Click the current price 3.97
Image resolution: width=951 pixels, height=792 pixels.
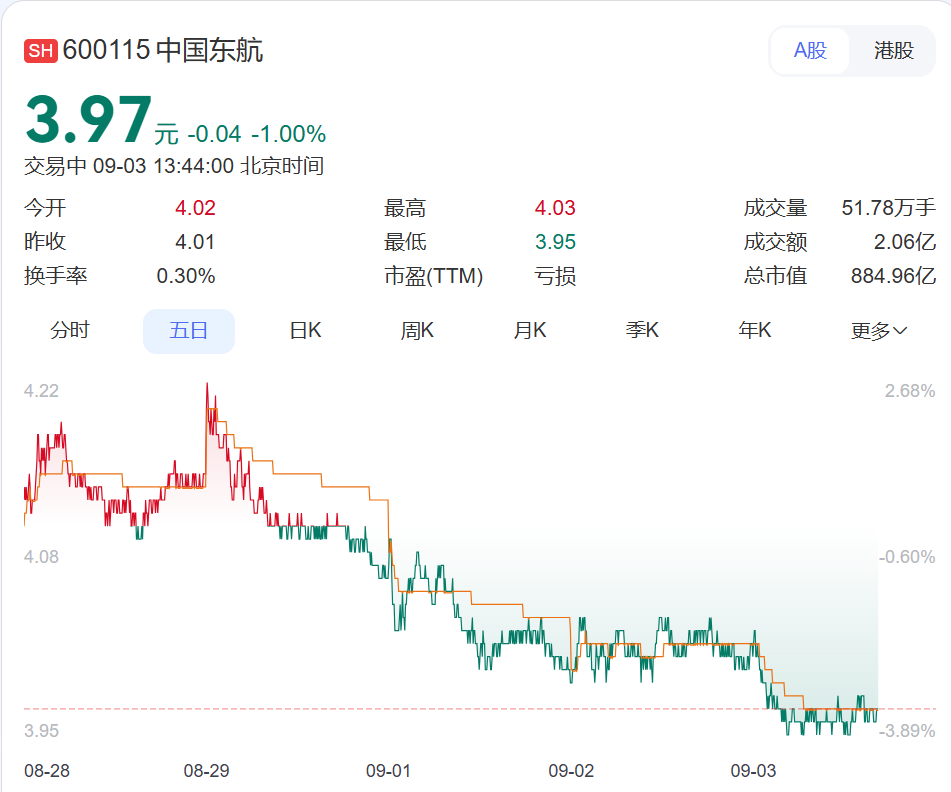click(88, 121)
